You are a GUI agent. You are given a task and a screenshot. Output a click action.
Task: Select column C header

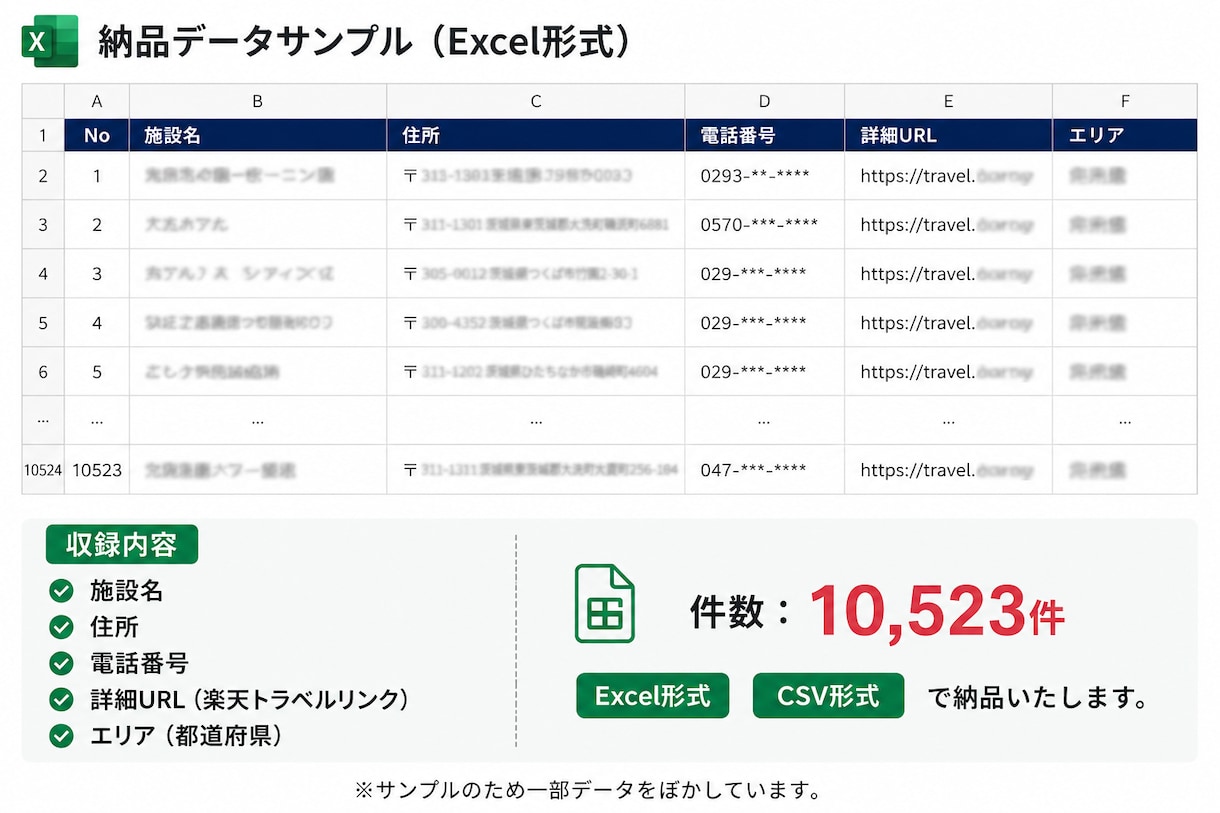[x=536, y=101]
